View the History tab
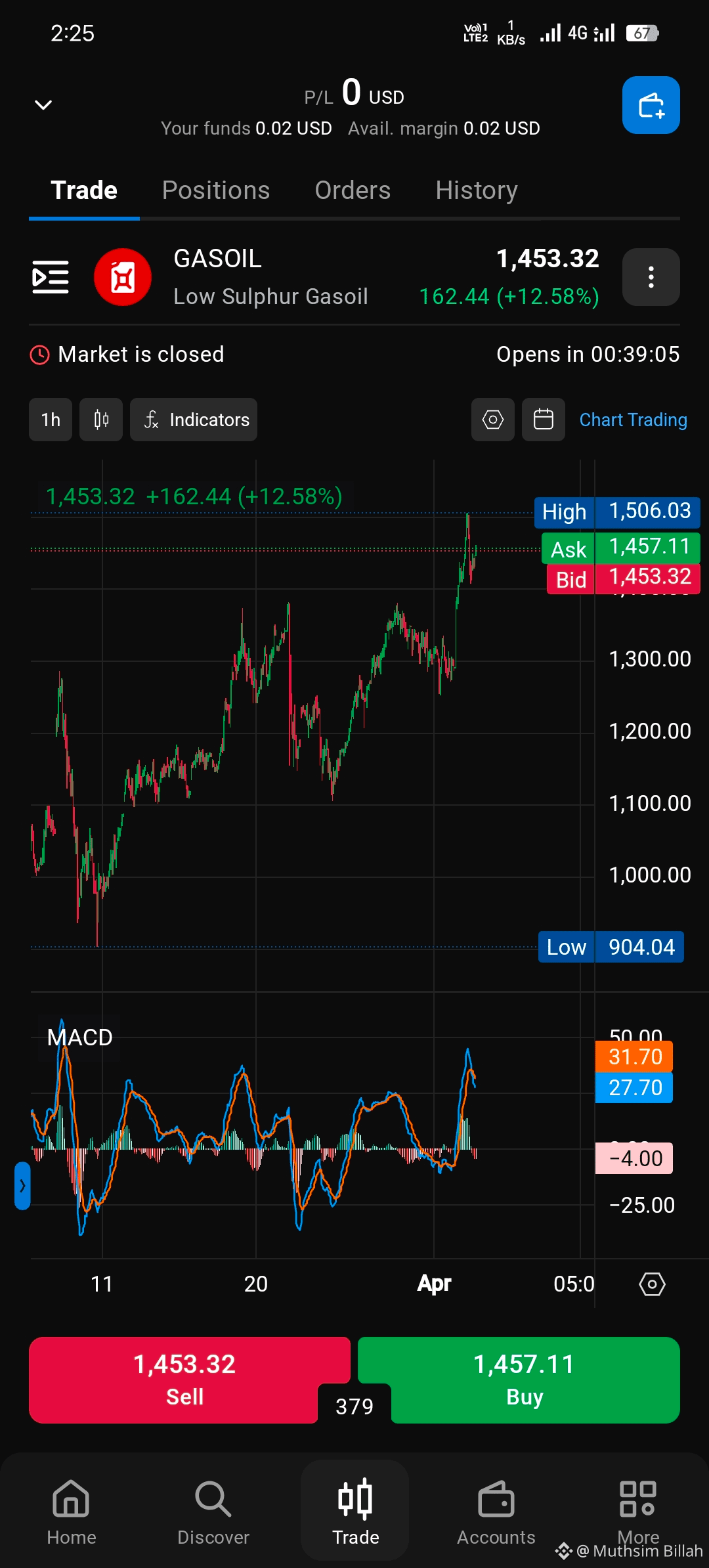The image size is (709, 1568). point(477,190)
